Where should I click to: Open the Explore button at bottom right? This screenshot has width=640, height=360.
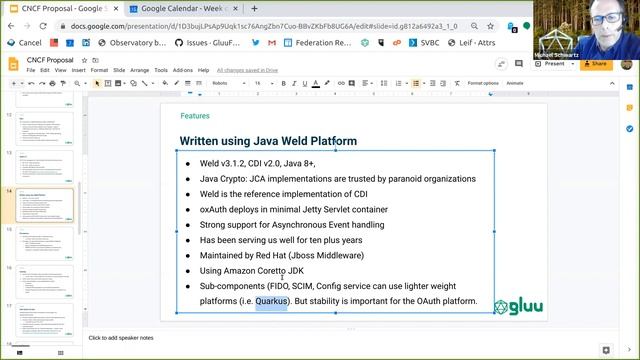(606, 350)
